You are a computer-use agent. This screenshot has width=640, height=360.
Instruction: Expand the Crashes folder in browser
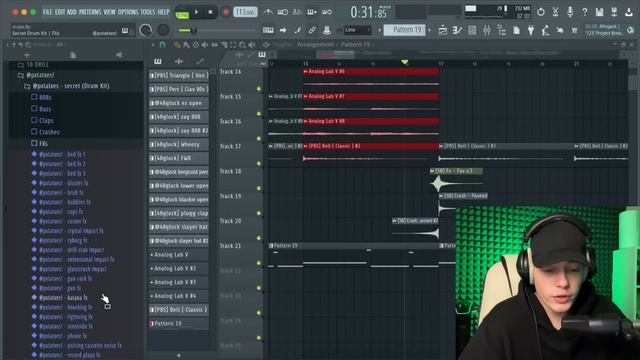[45, 132]
